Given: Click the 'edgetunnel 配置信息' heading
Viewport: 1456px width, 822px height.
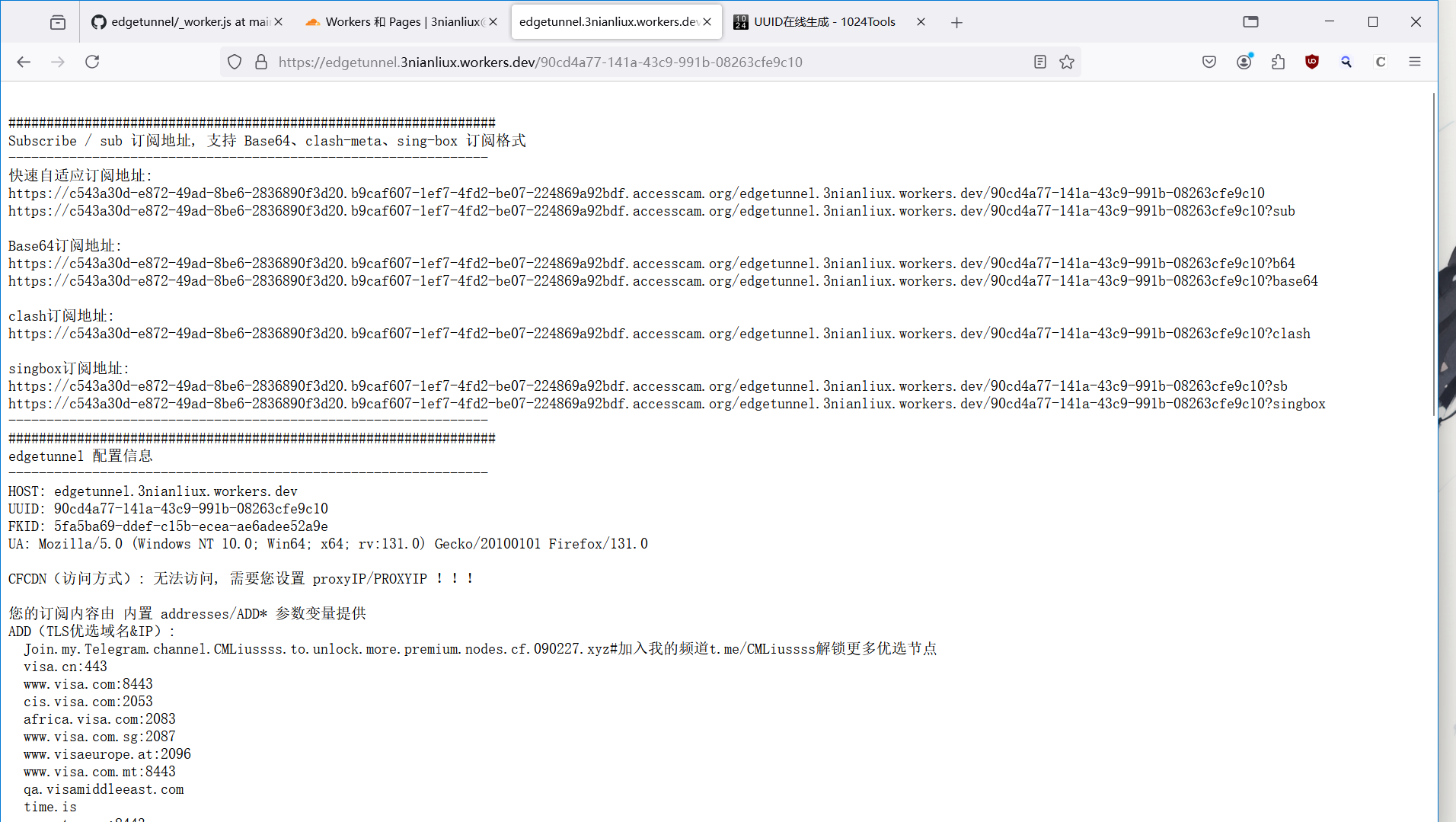Looking at the screenshot, I should 81,456.
